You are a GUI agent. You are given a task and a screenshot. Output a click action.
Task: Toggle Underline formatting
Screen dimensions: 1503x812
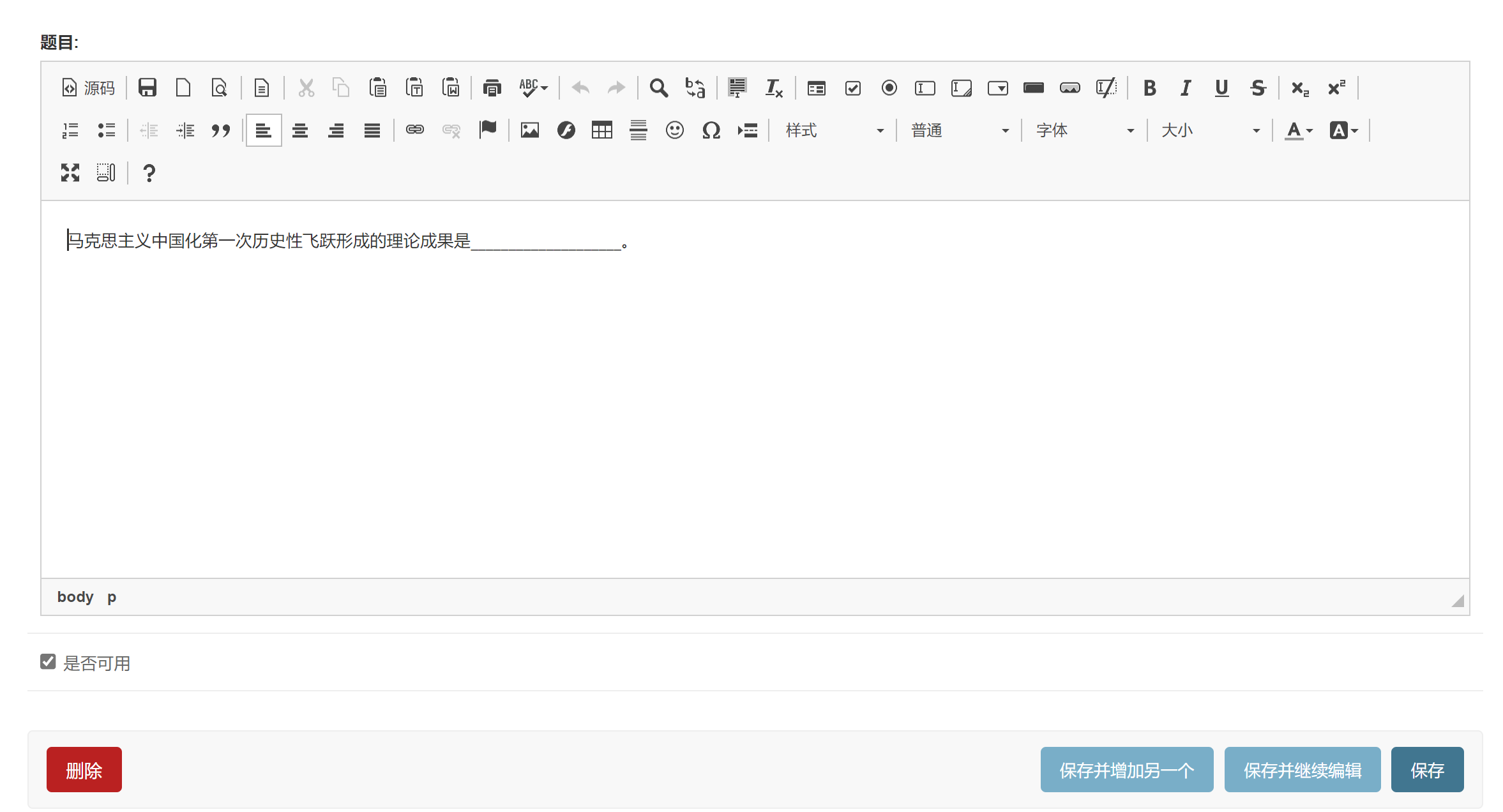tap(1221, 87)
